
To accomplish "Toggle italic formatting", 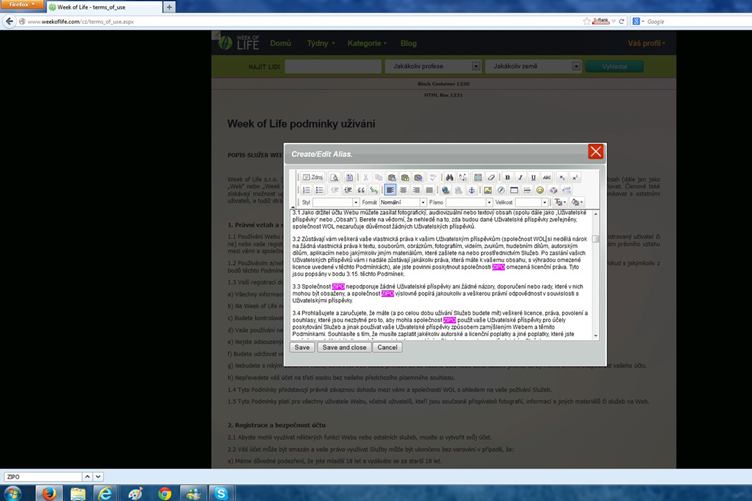I will (520, 177).
